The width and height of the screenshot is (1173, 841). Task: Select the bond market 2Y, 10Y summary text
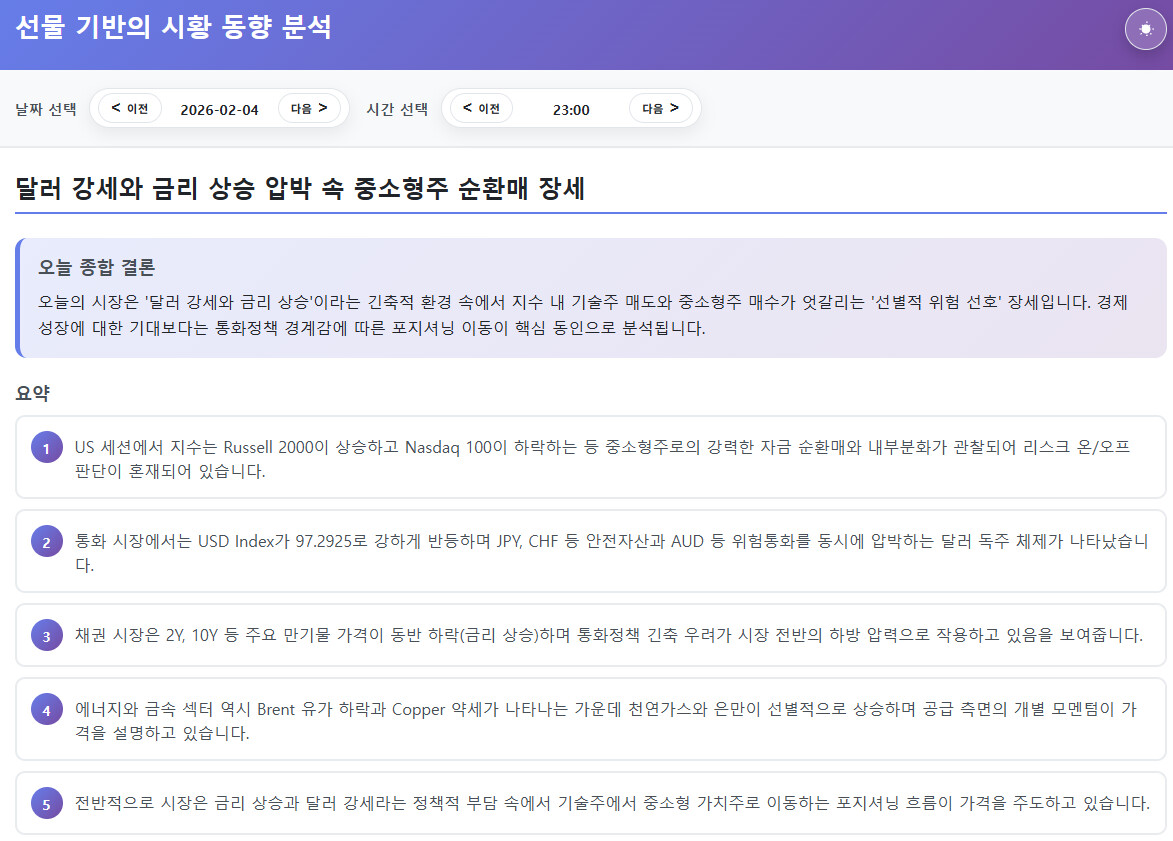[x=608, y=635]
